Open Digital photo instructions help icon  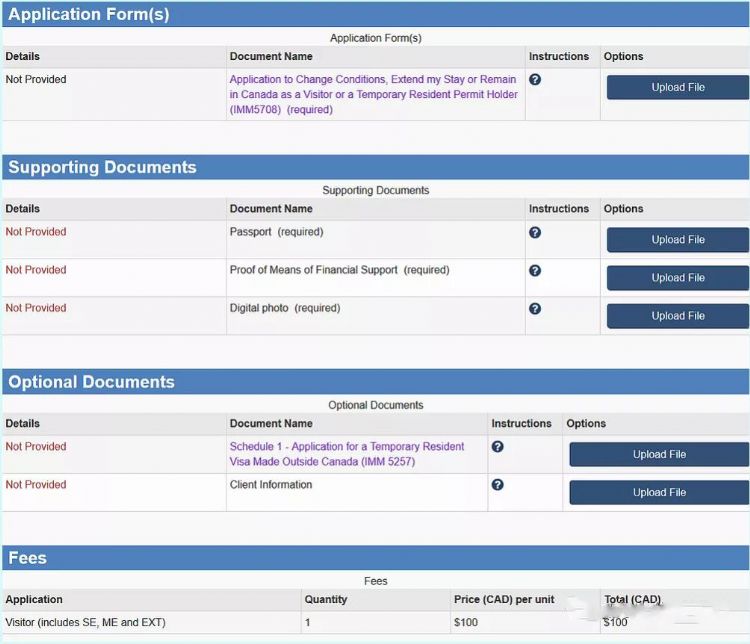[535, 308]
